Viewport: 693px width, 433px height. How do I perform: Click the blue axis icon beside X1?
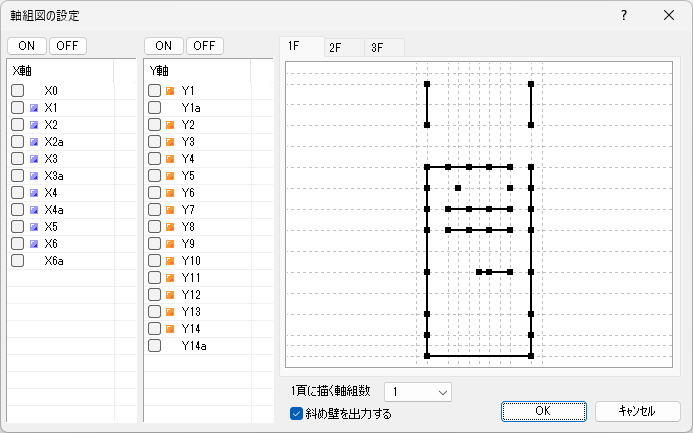point(34,108)
